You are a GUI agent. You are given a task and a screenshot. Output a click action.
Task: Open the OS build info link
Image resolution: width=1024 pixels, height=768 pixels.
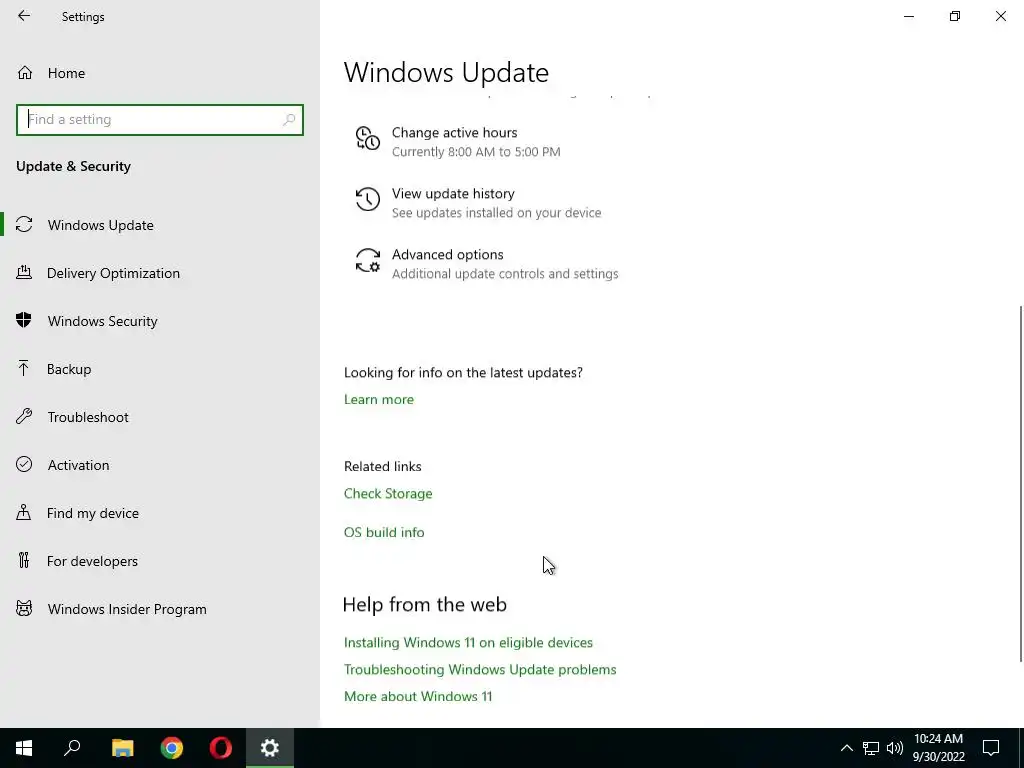point(384,532)
